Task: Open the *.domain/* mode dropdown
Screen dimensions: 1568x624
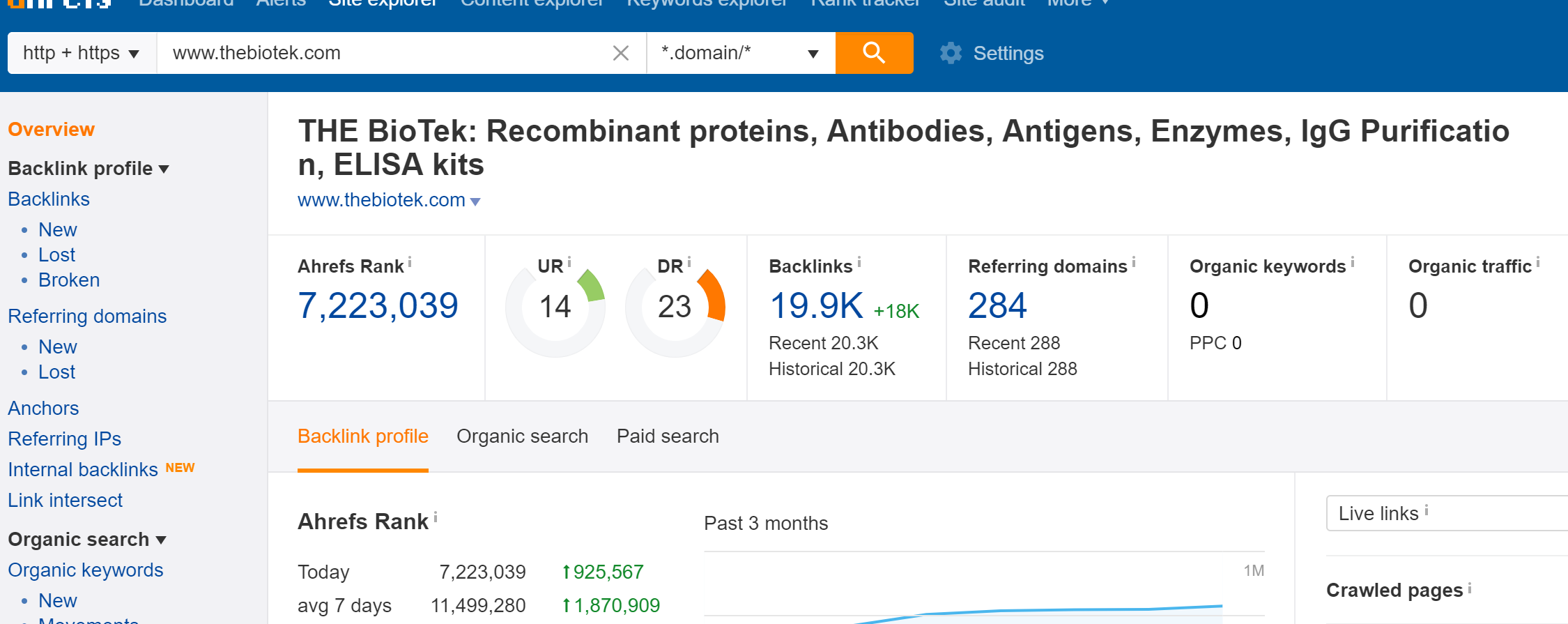Action: 741,53
